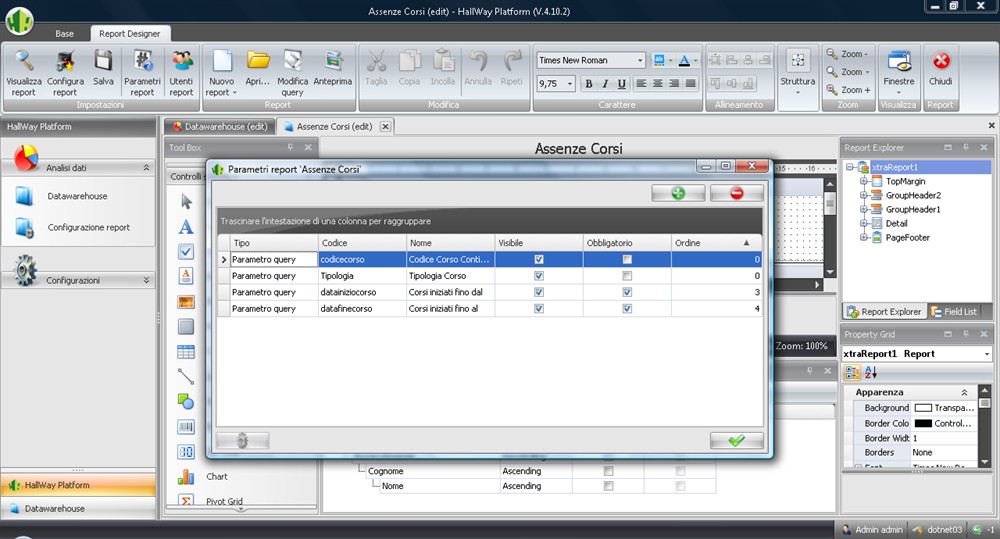1000x539 pixels.
Task: Toggle Visibile for datainiziocorso row
Action: tap(539, 292)
